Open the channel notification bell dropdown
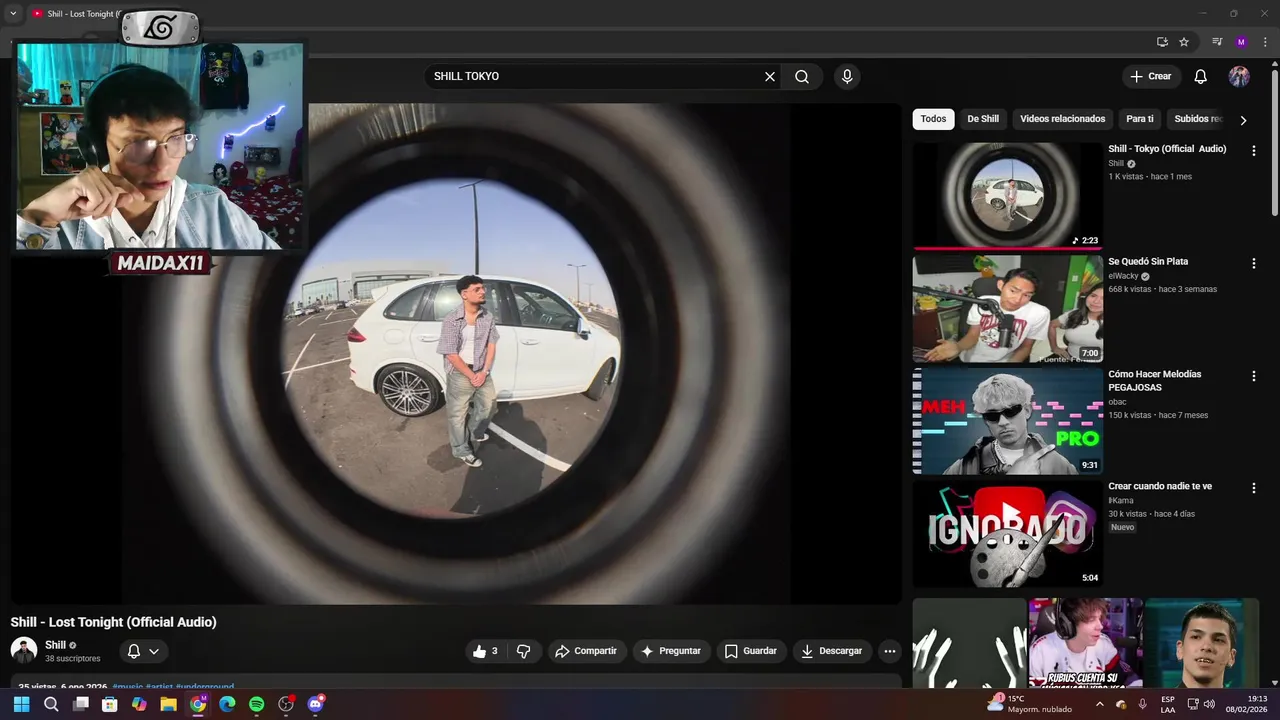The image size is (1280, 720). [143, 651]
